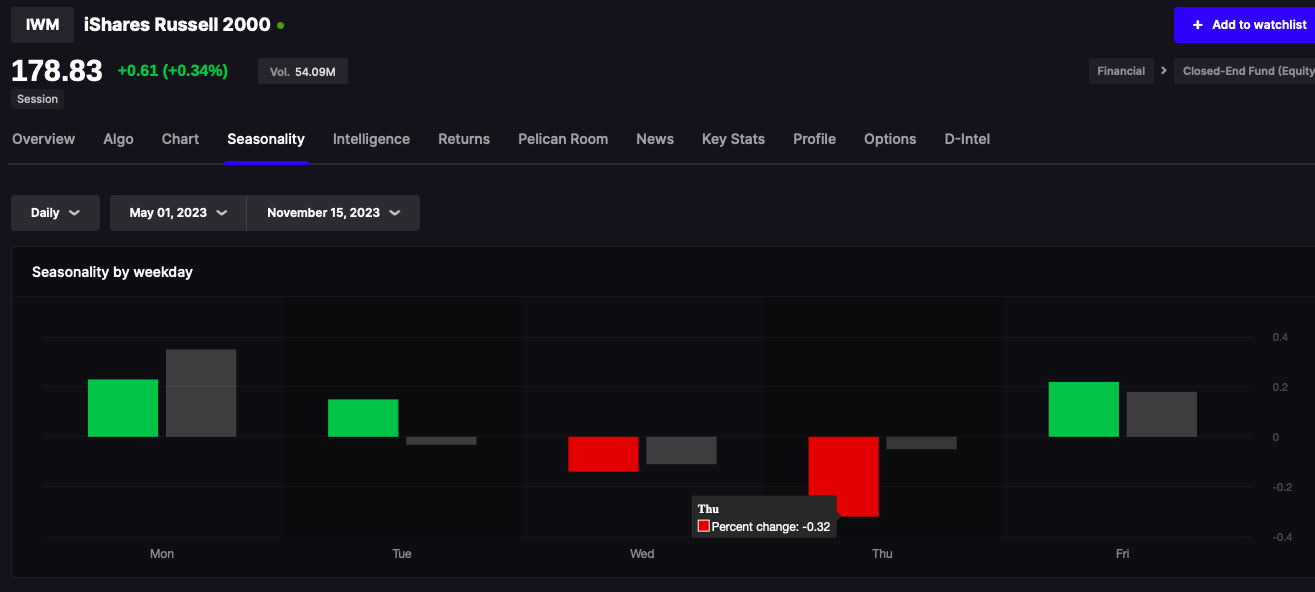Select the gray Wednesday comparison bar
Image resolution: width=1315 pixels, height=592 pixels.
681,450
